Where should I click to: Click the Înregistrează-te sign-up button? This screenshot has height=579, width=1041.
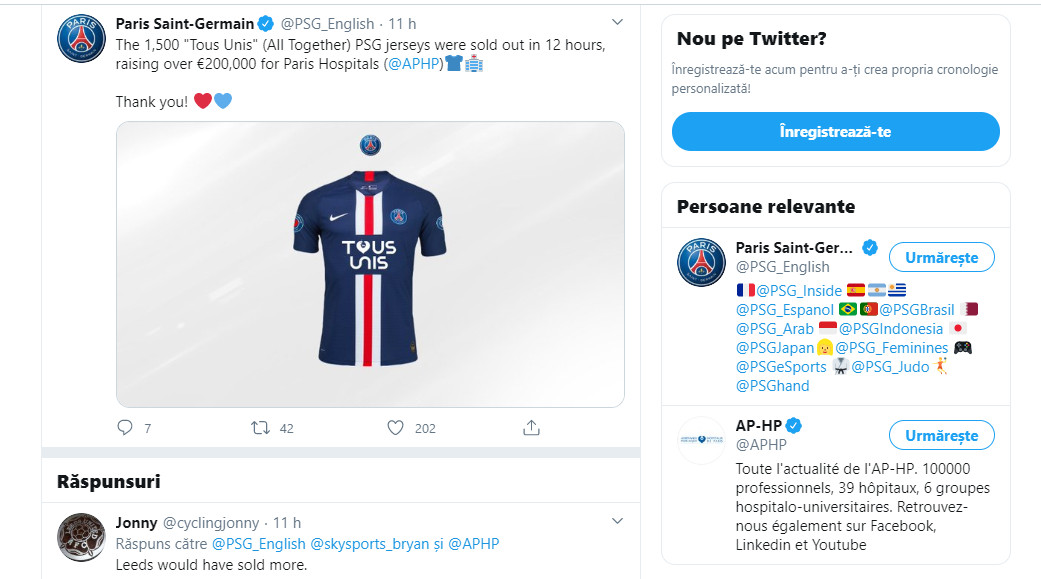click(x=835, y=132)
